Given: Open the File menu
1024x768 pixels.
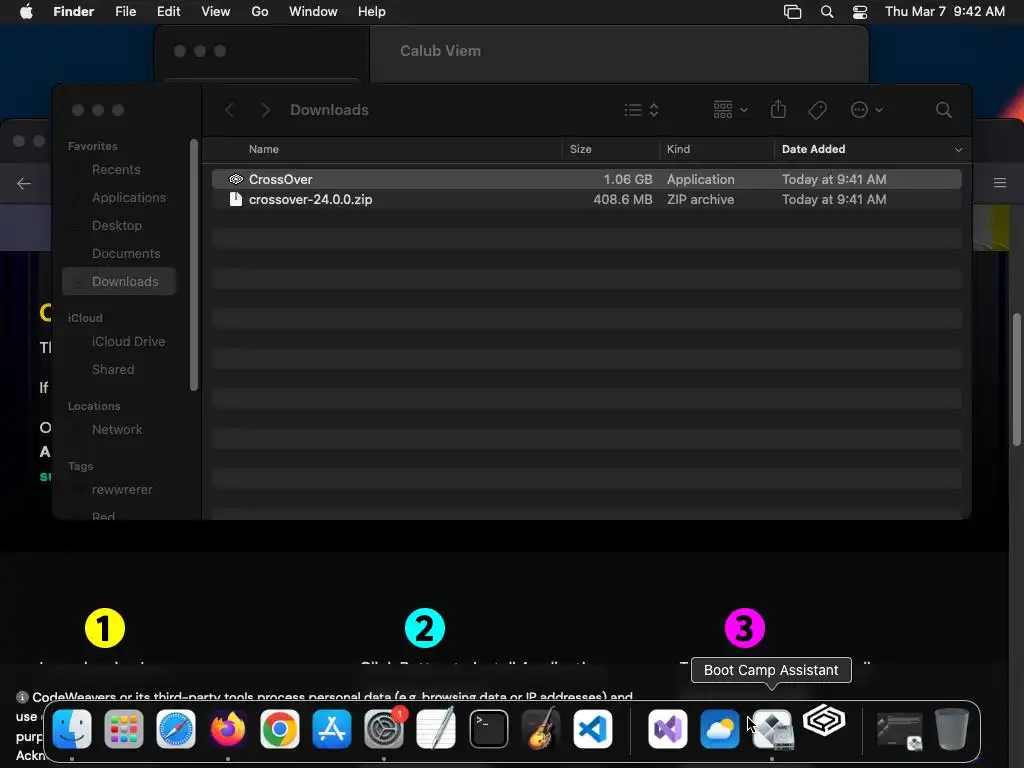Looking at the screenshot, I should click(x=125, y=12).
